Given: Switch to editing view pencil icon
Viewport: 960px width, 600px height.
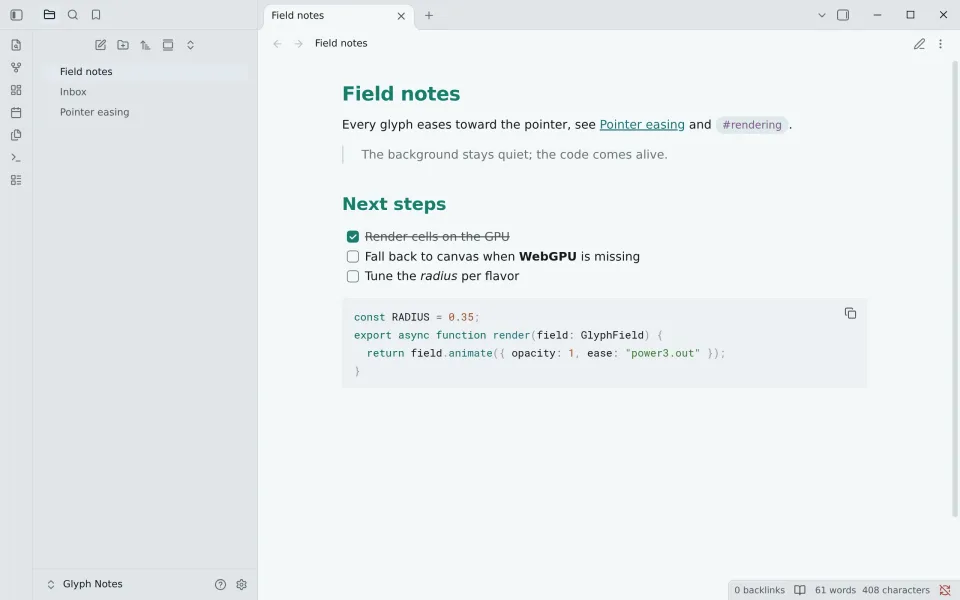Looking at the screenshot, I should coord(919,43).
